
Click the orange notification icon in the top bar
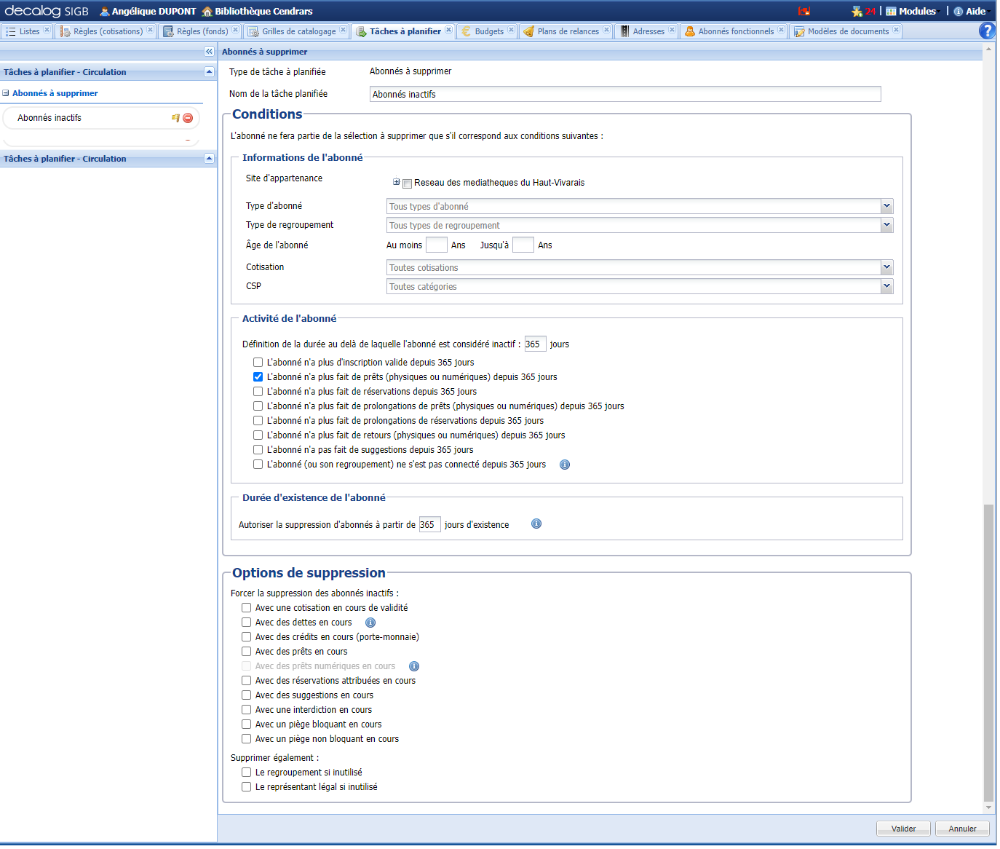(804, 10)
